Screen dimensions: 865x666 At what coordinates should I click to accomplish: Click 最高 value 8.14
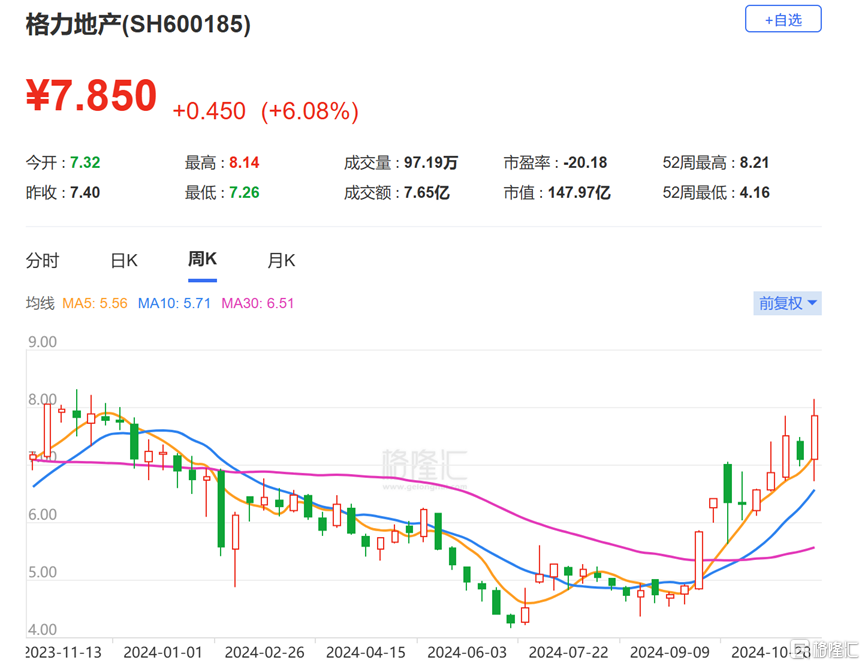[x=244, y=163]
